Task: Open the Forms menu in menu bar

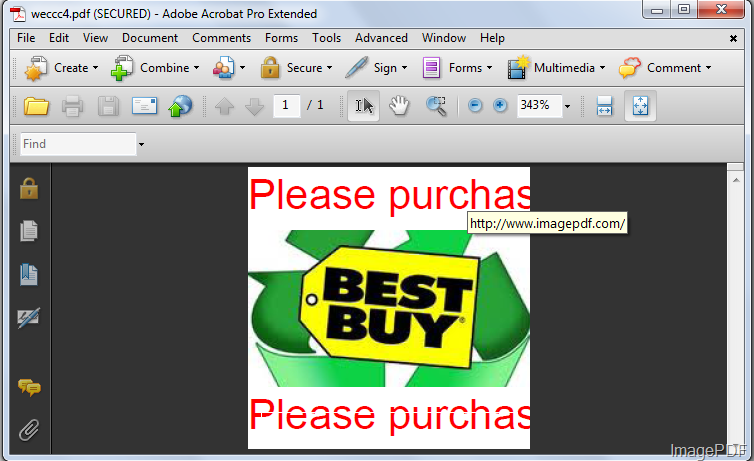Action: (x=281, y=38)
